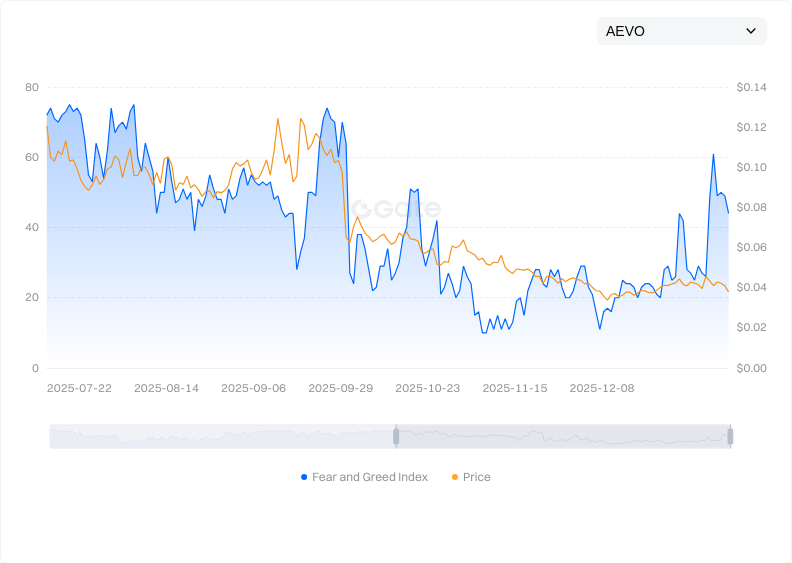Click the chevron arrow beside AEVO
Image resolution: width=792 pixels, height=563 pixels.
751,31
